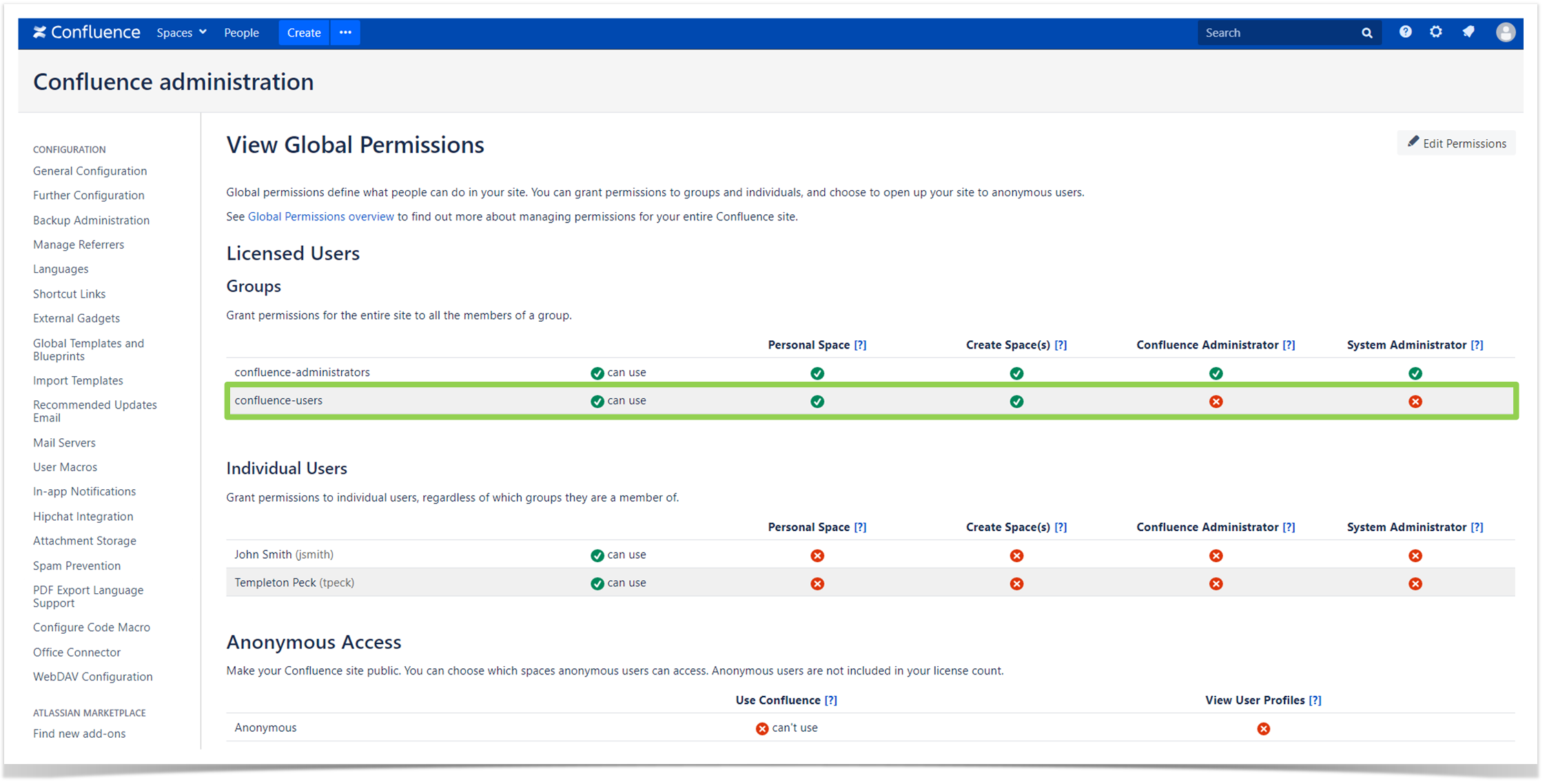
Task: Open Backup Administration in sidebar
Action: (91, 220)
